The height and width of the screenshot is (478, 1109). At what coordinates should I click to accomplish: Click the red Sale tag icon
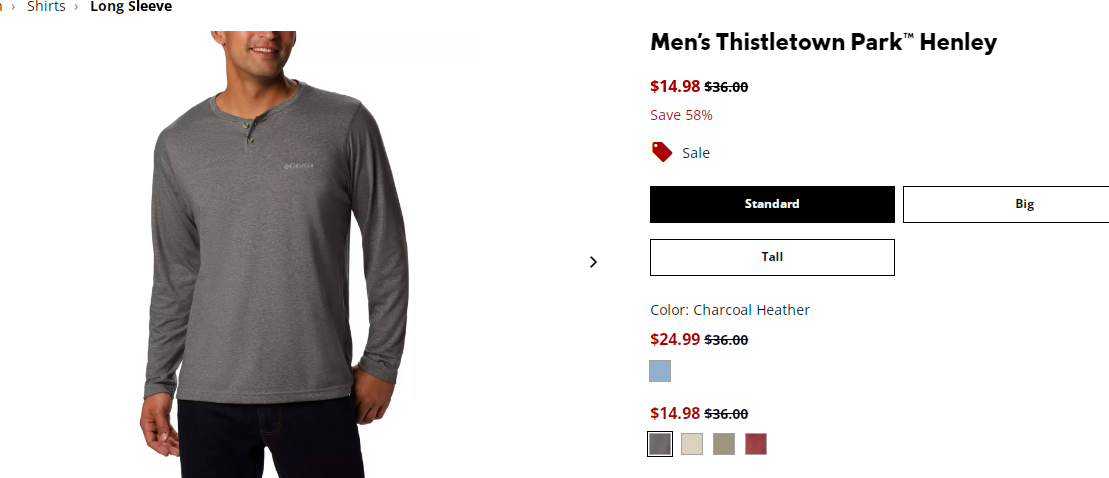[662, 152]
